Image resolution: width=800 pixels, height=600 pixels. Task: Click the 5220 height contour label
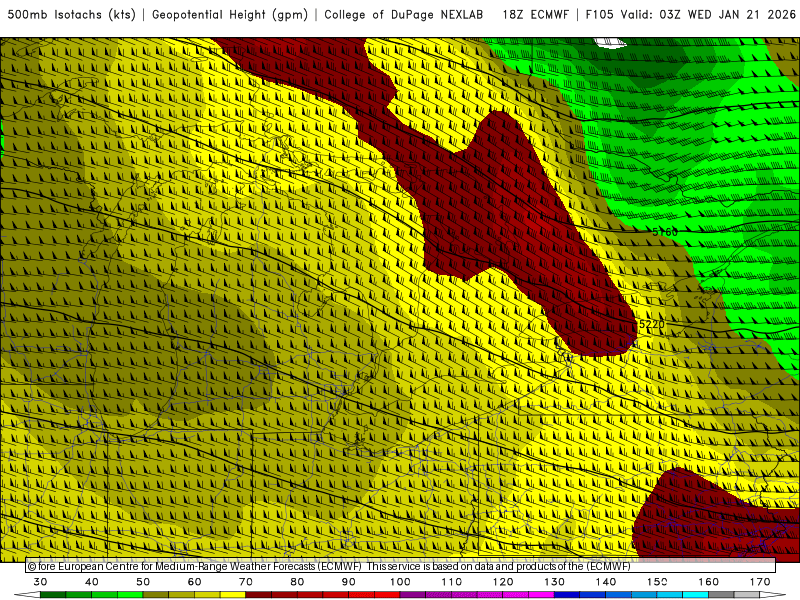(x=652, y=324)
